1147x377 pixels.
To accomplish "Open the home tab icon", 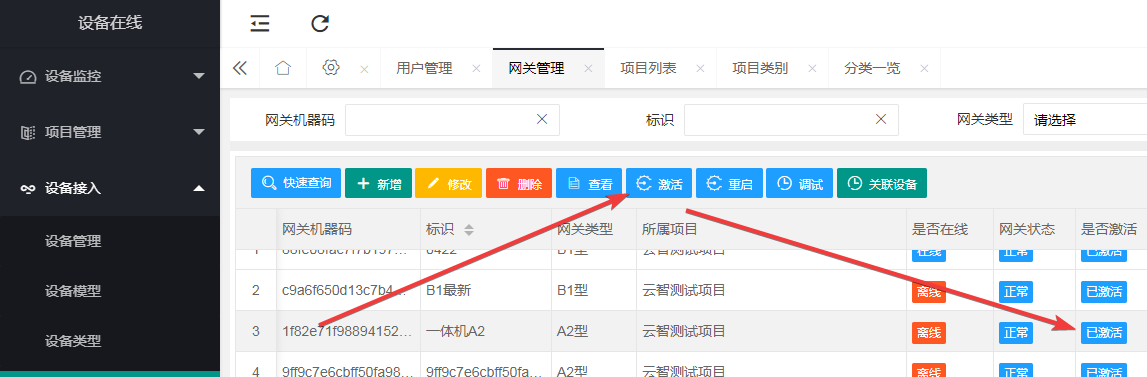I will pyautogui.click(x=283, y=68).
